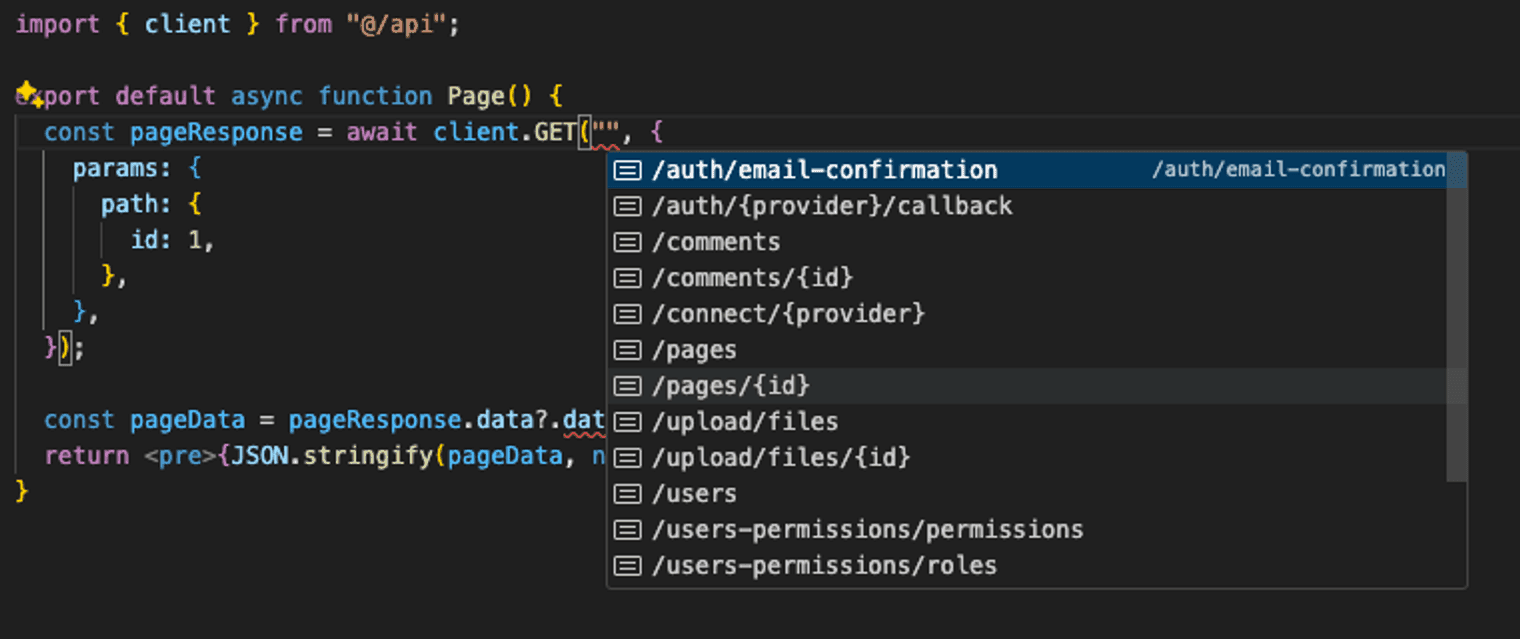Choose /auth/{provider}/callback suggestion
This screenshot has width=1520, height=639.
point(1028,206)
